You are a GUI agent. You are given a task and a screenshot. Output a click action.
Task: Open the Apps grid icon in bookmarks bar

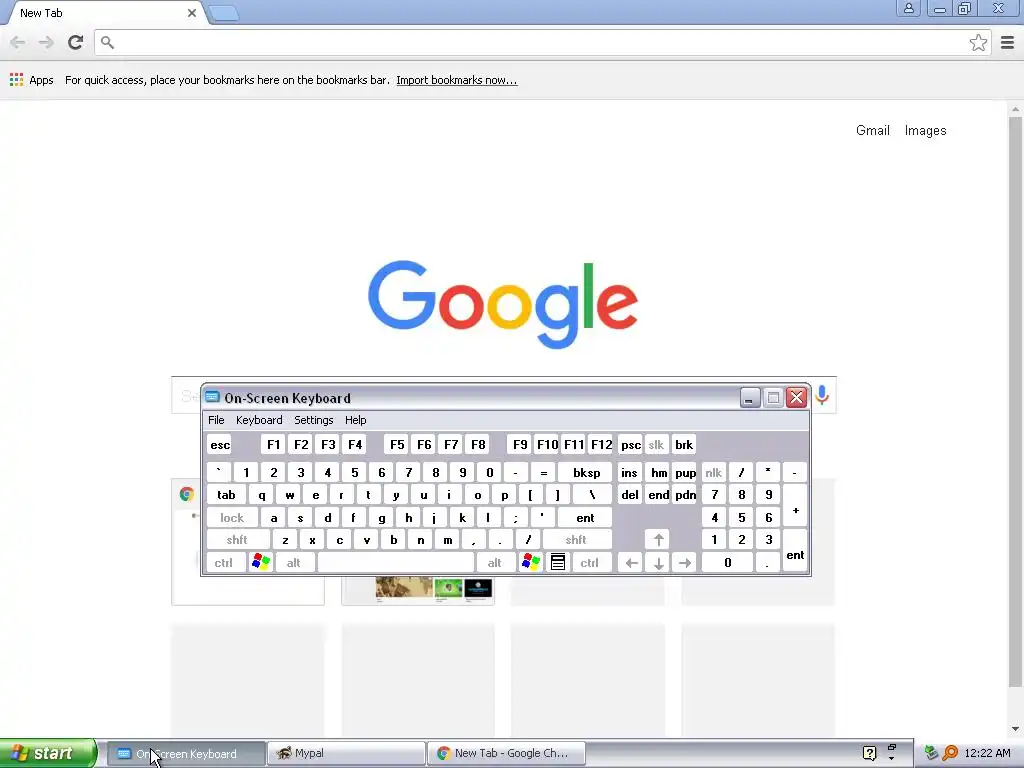16,80
